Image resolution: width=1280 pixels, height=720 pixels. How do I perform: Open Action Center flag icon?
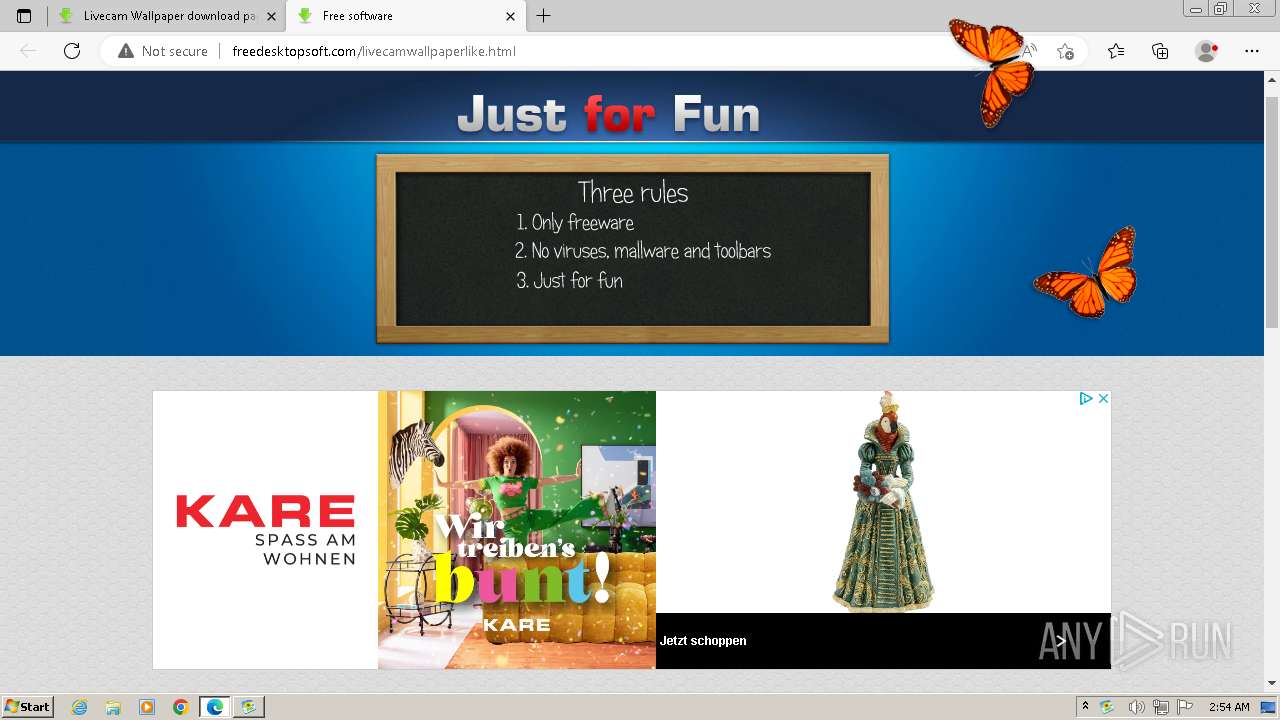1185,707
